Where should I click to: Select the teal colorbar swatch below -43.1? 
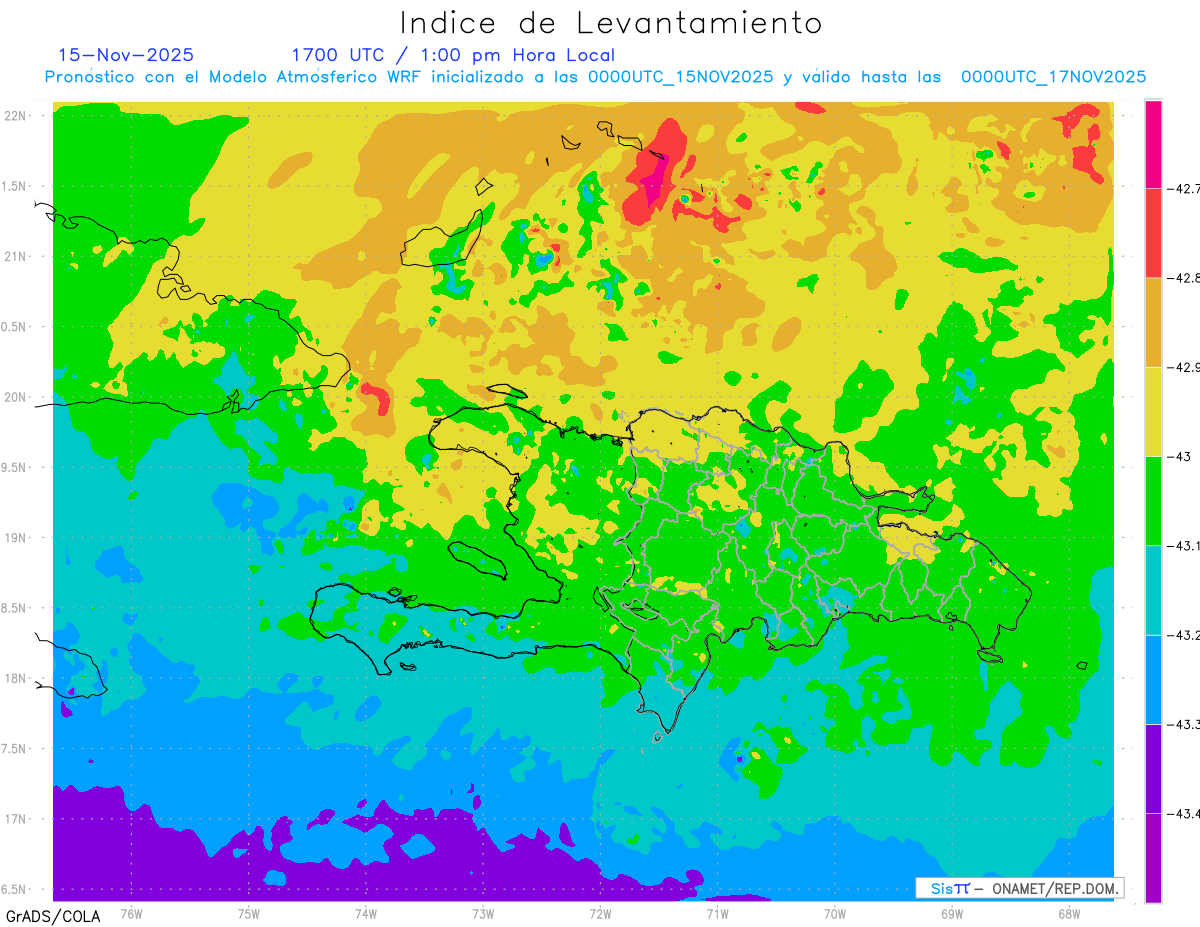[x=1153, y=590]
